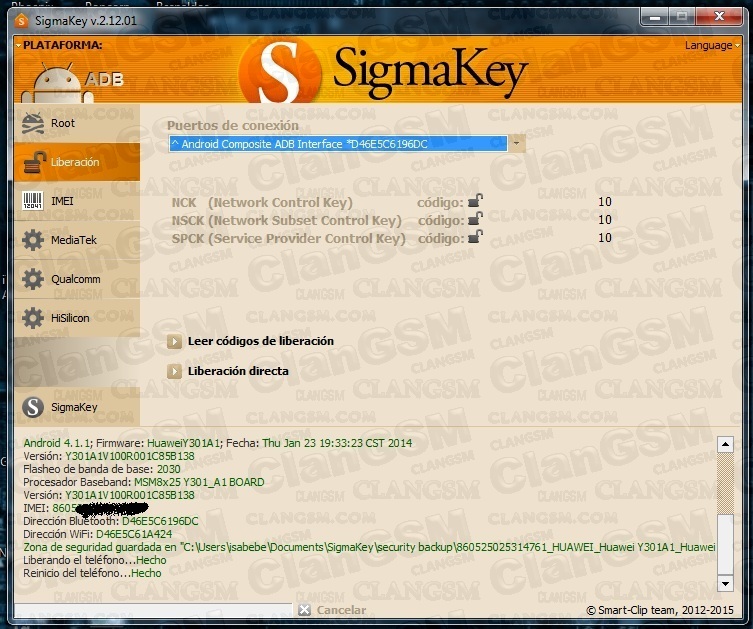Screen dimensions: 753x629
Task: Click the Procesador Baseband log line
Action: [144, 482]
